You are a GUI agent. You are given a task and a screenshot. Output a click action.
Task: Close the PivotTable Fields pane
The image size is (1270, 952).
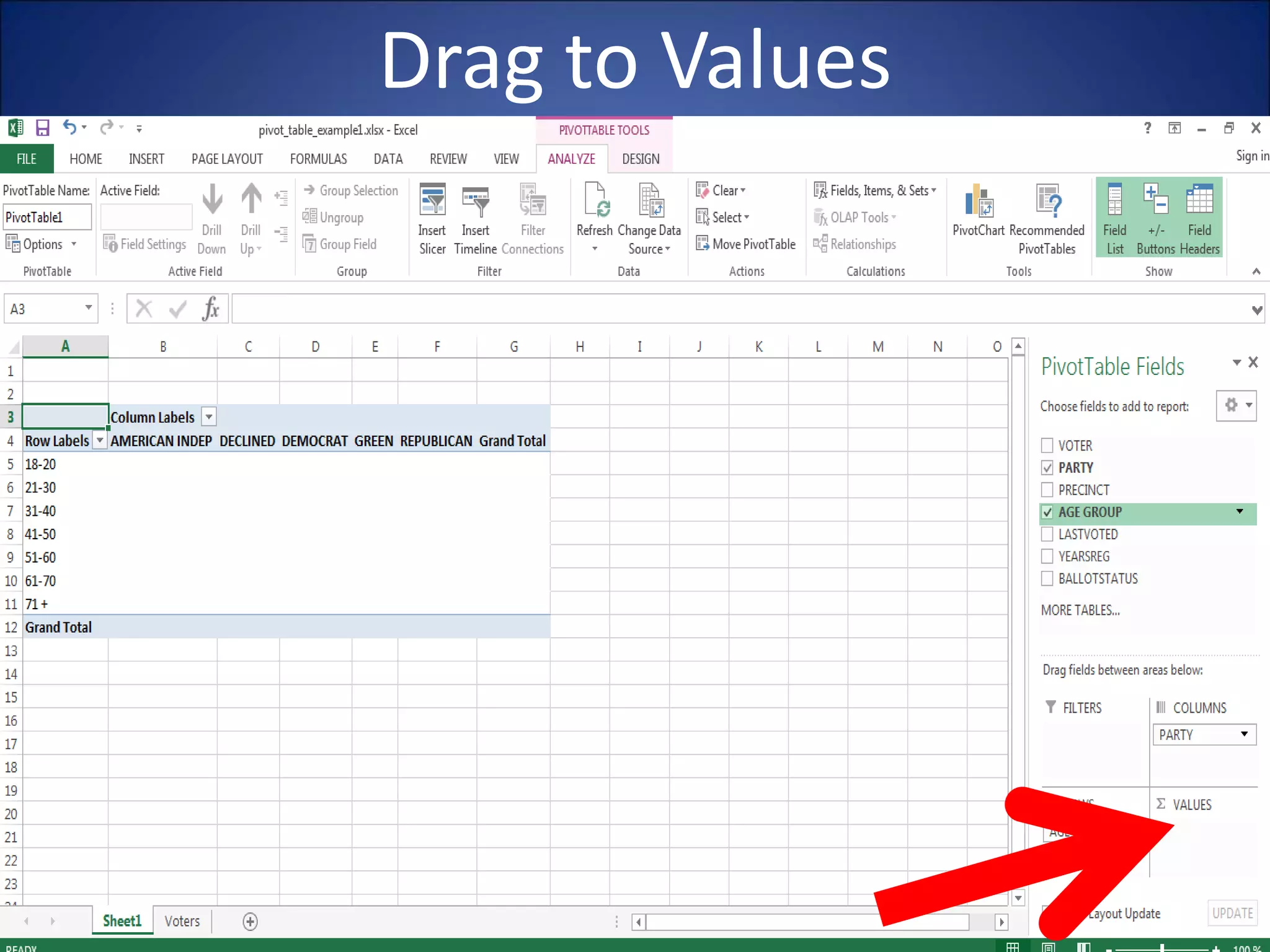click(x=1253, y=362)
